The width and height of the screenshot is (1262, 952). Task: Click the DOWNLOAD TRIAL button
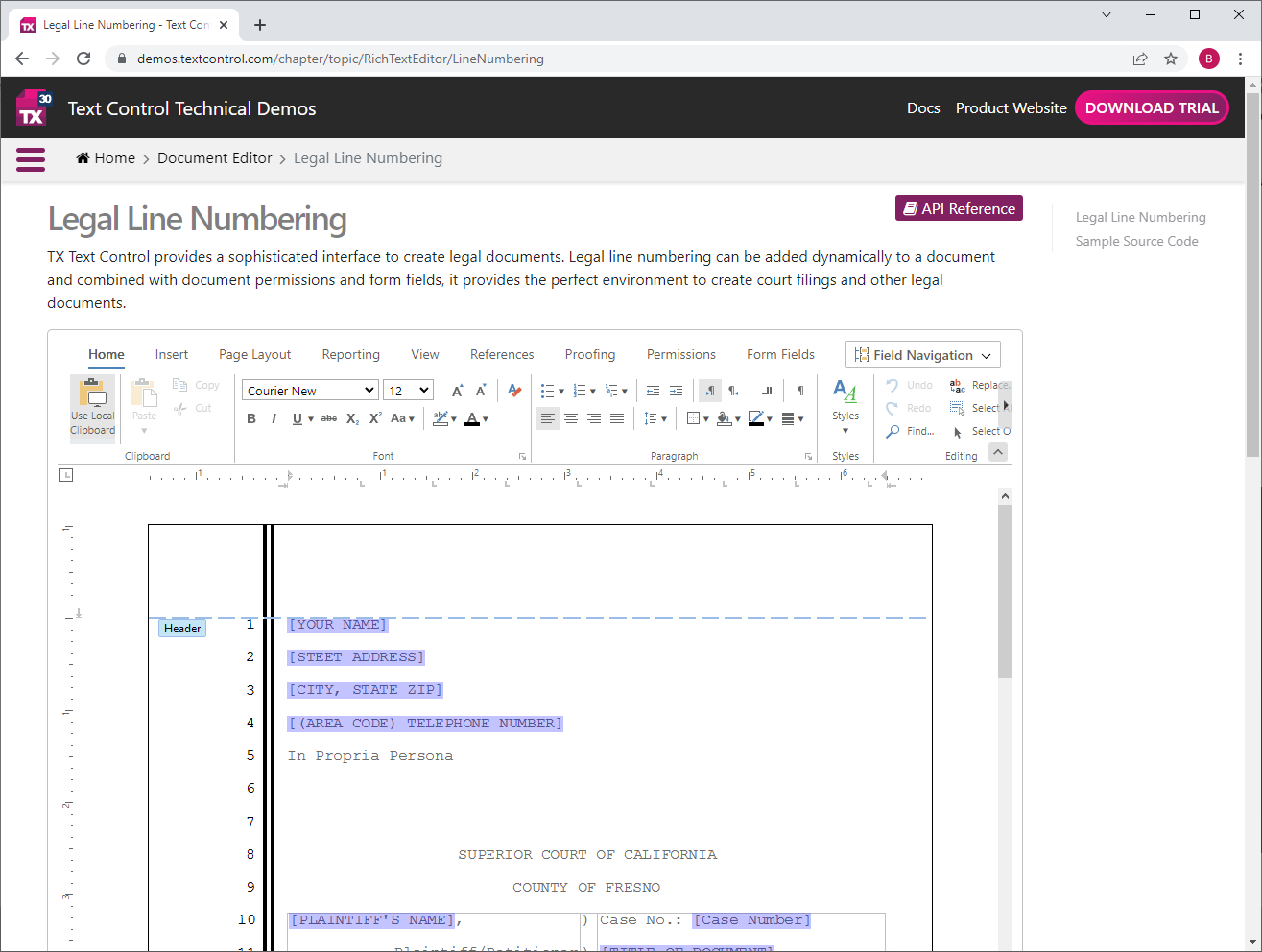point(1152,107)
